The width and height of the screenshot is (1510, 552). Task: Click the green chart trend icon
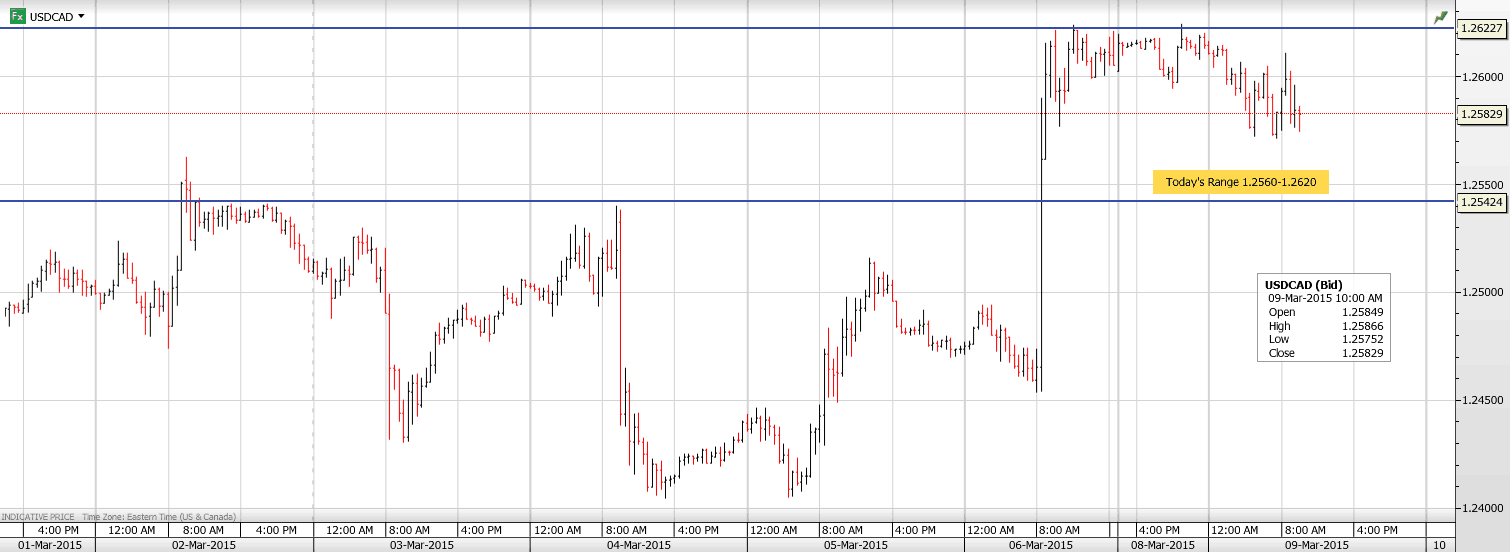click(1440, 17)
